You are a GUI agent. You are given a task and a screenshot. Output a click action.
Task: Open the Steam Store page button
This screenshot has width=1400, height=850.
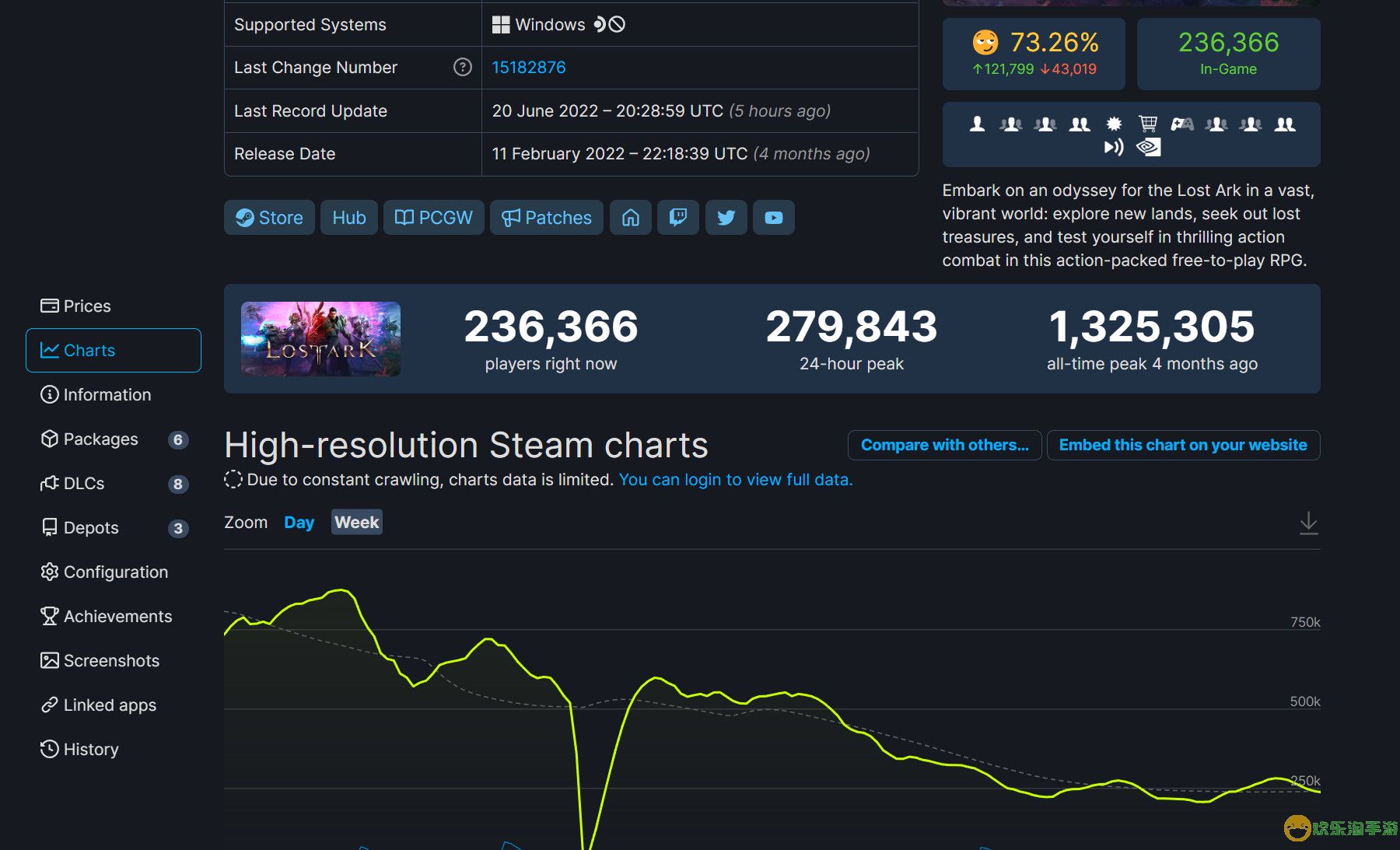(269, 218)
